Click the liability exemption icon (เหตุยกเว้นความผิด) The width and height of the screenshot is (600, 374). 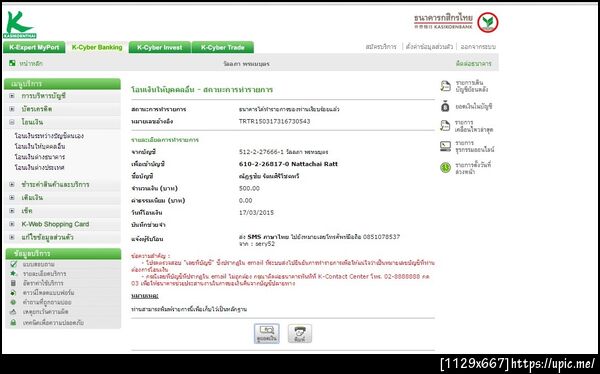pos(13,312)
